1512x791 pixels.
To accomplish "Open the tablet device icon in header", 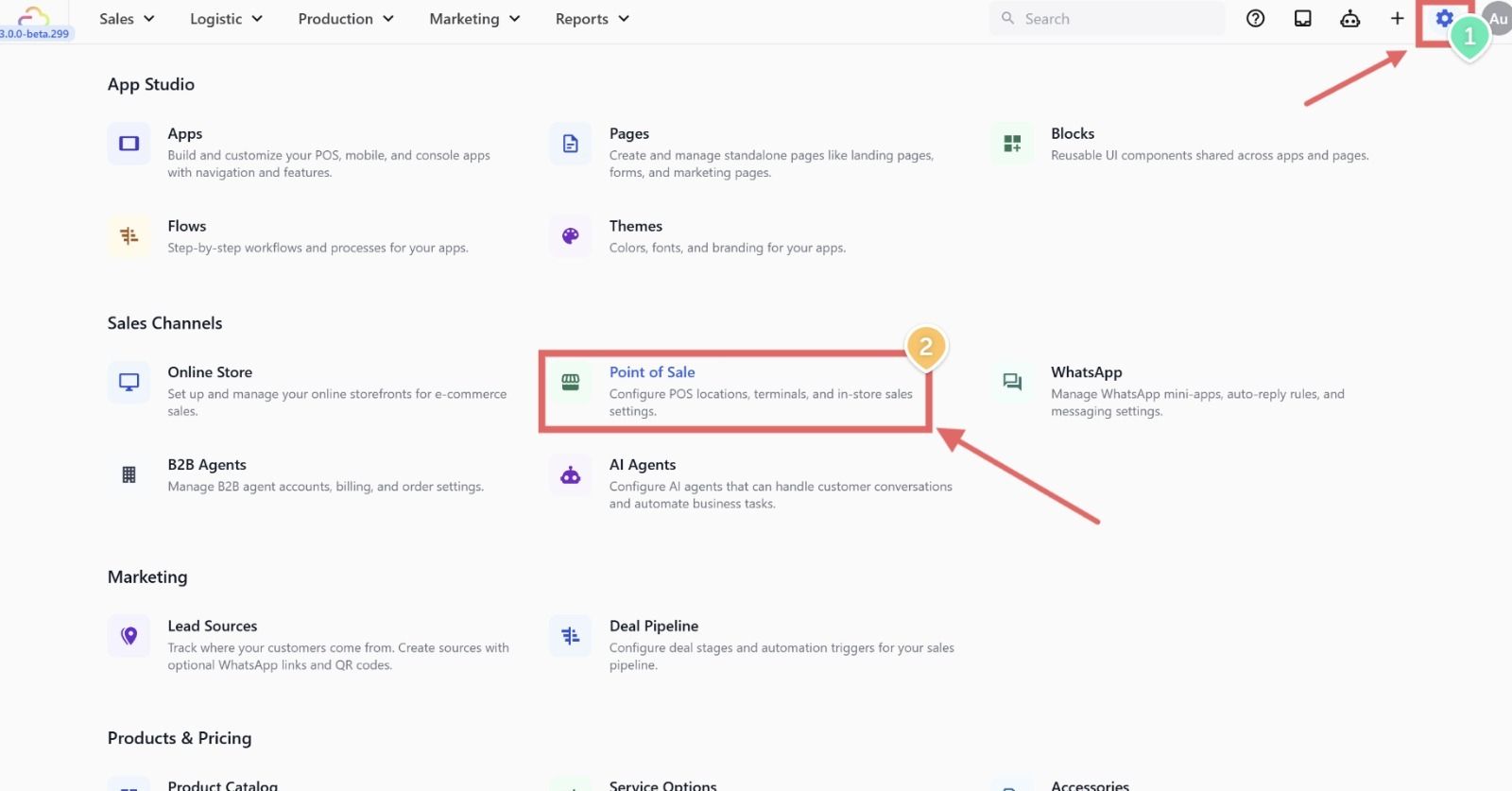I will 1302,19.
